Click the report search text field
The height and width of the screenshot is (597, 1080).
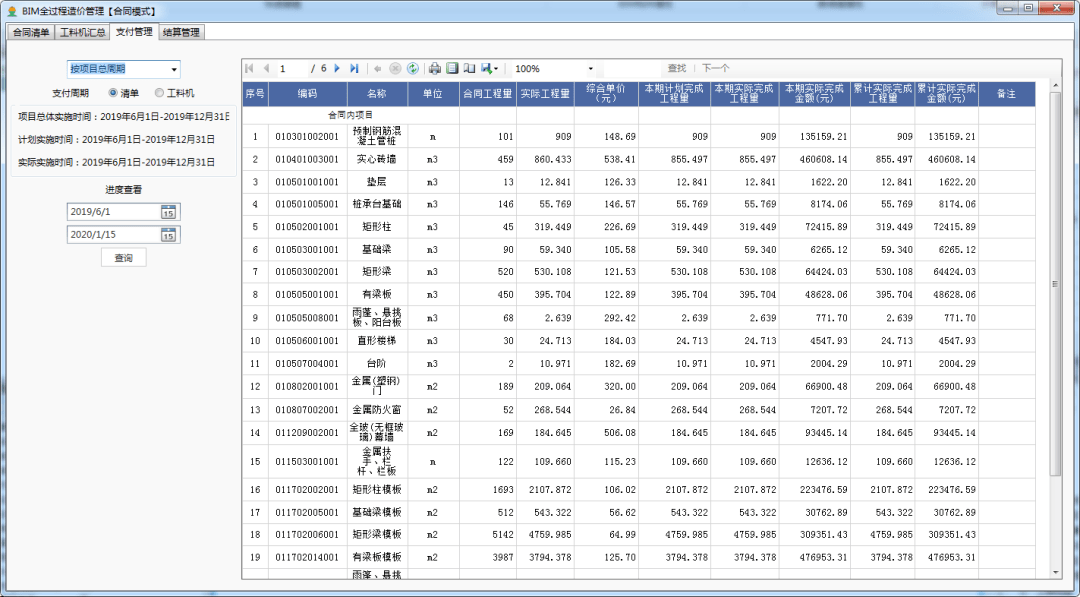tap(632, 69)
